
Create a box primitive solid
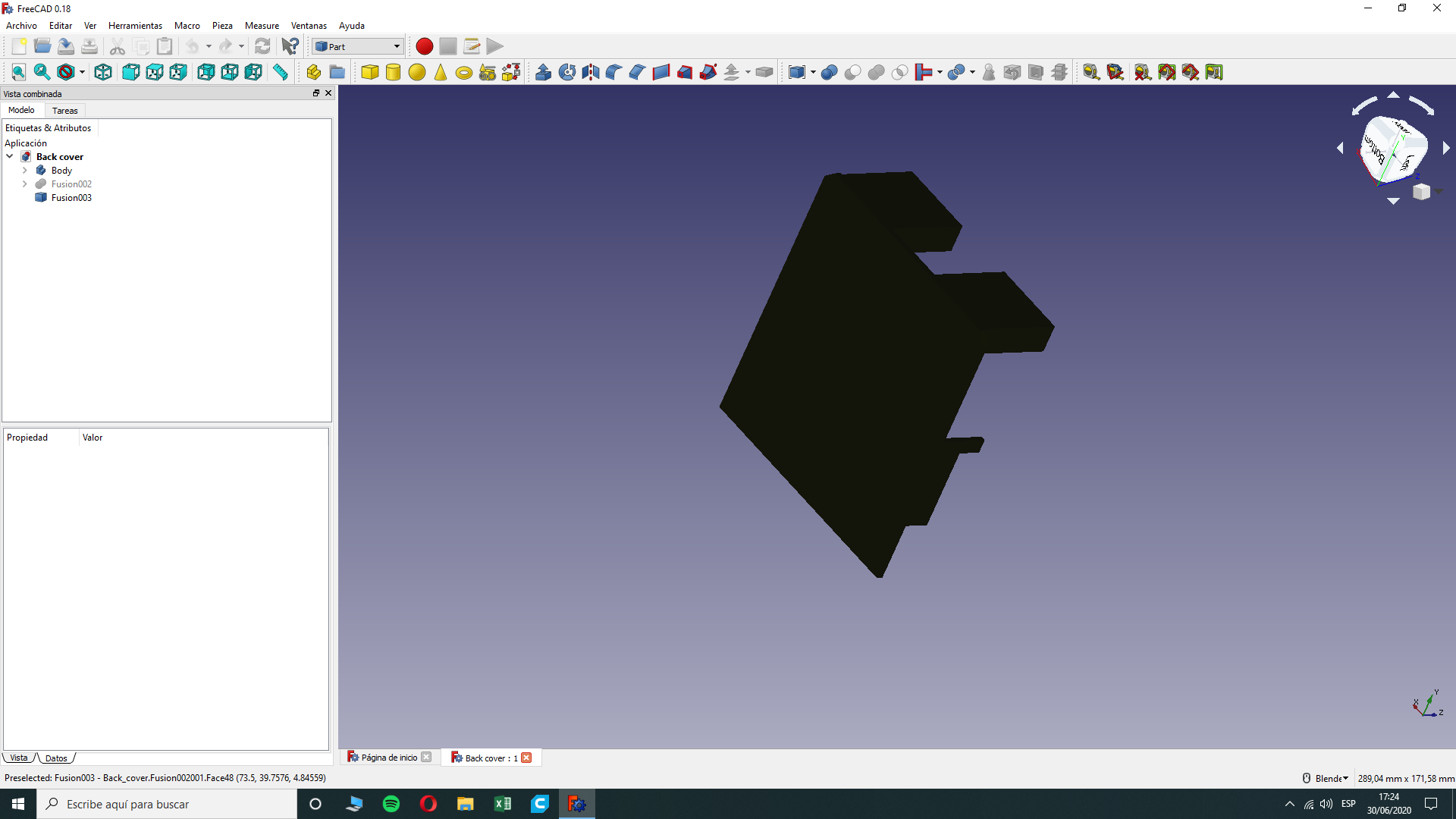369,72
